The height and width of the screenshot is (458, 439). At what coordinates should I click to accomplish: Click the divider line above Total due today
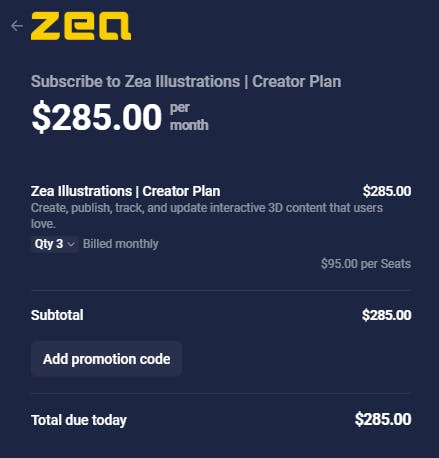(x=221, y=393)
